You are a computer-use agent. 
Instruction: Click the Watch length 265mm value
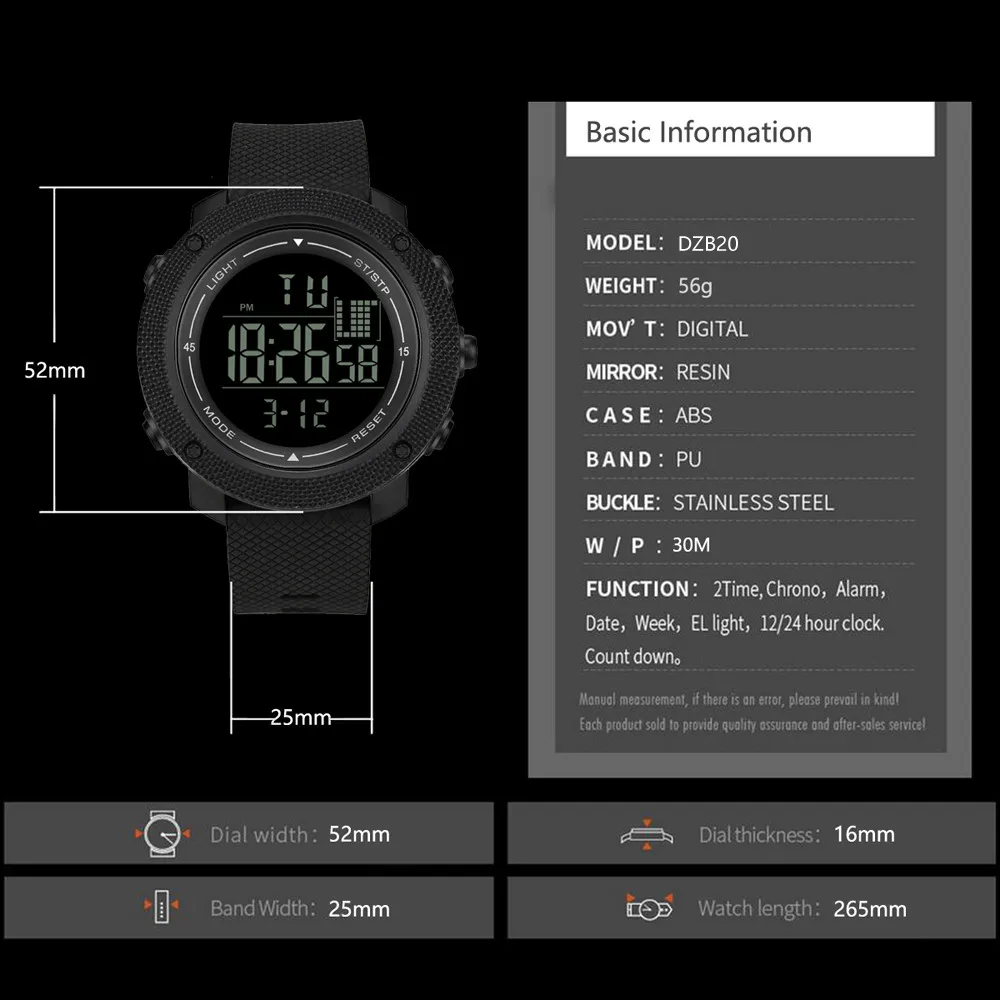(870, 909)
